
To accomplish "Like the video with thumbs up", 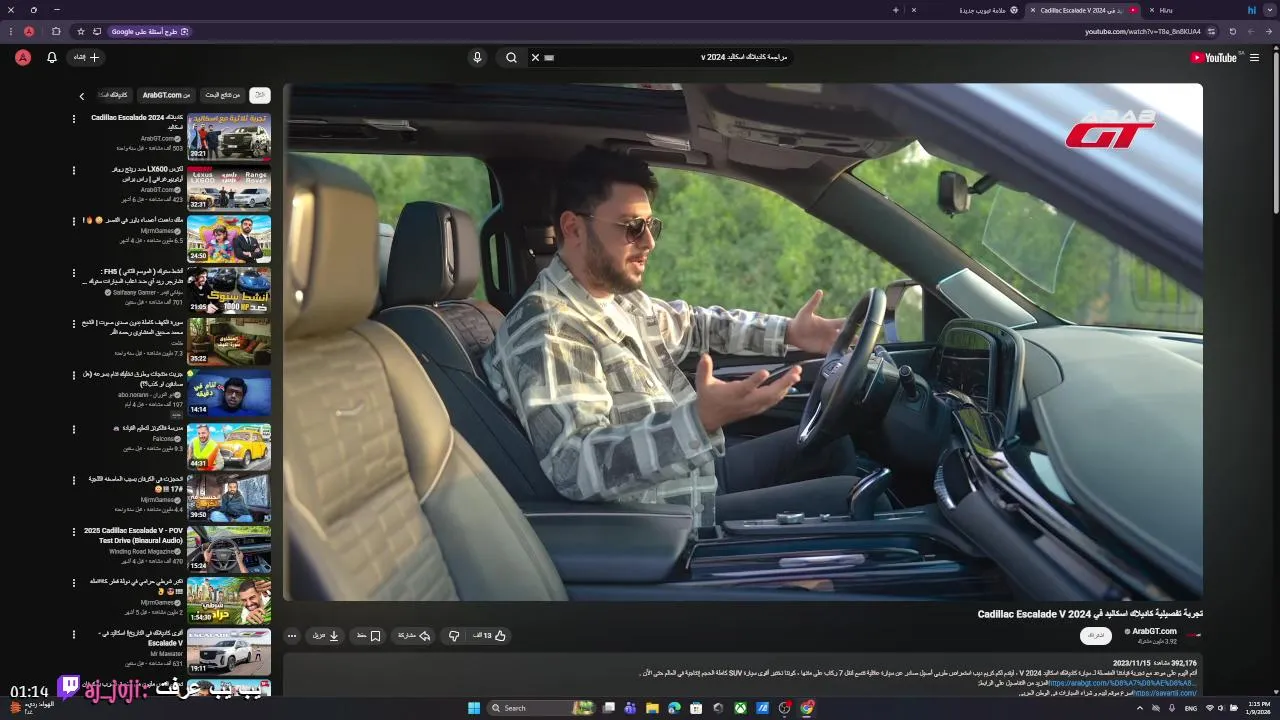I will [489, 635].
